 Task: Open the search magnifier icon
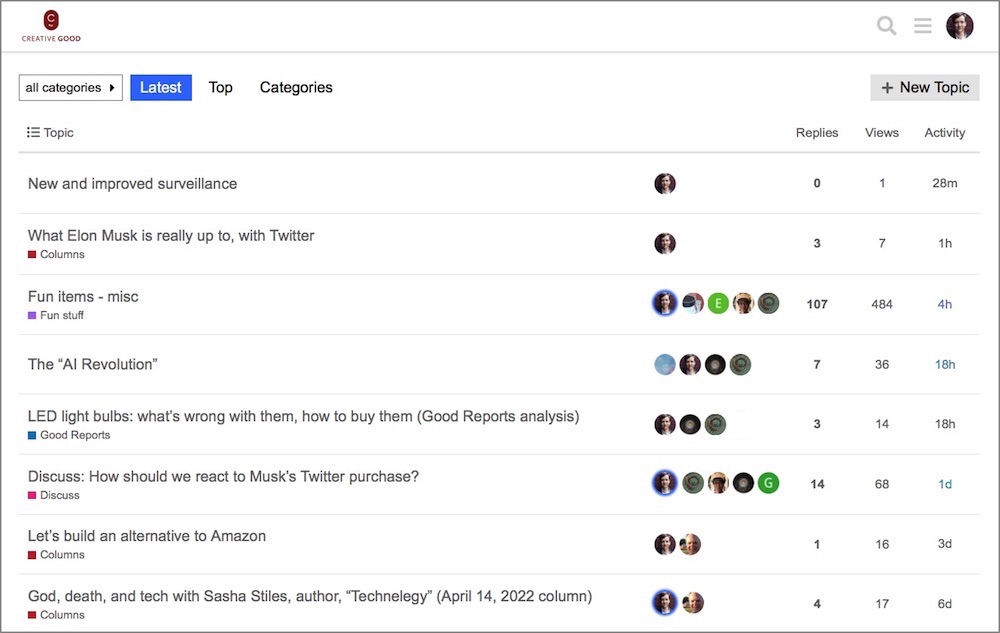(886, 25)
